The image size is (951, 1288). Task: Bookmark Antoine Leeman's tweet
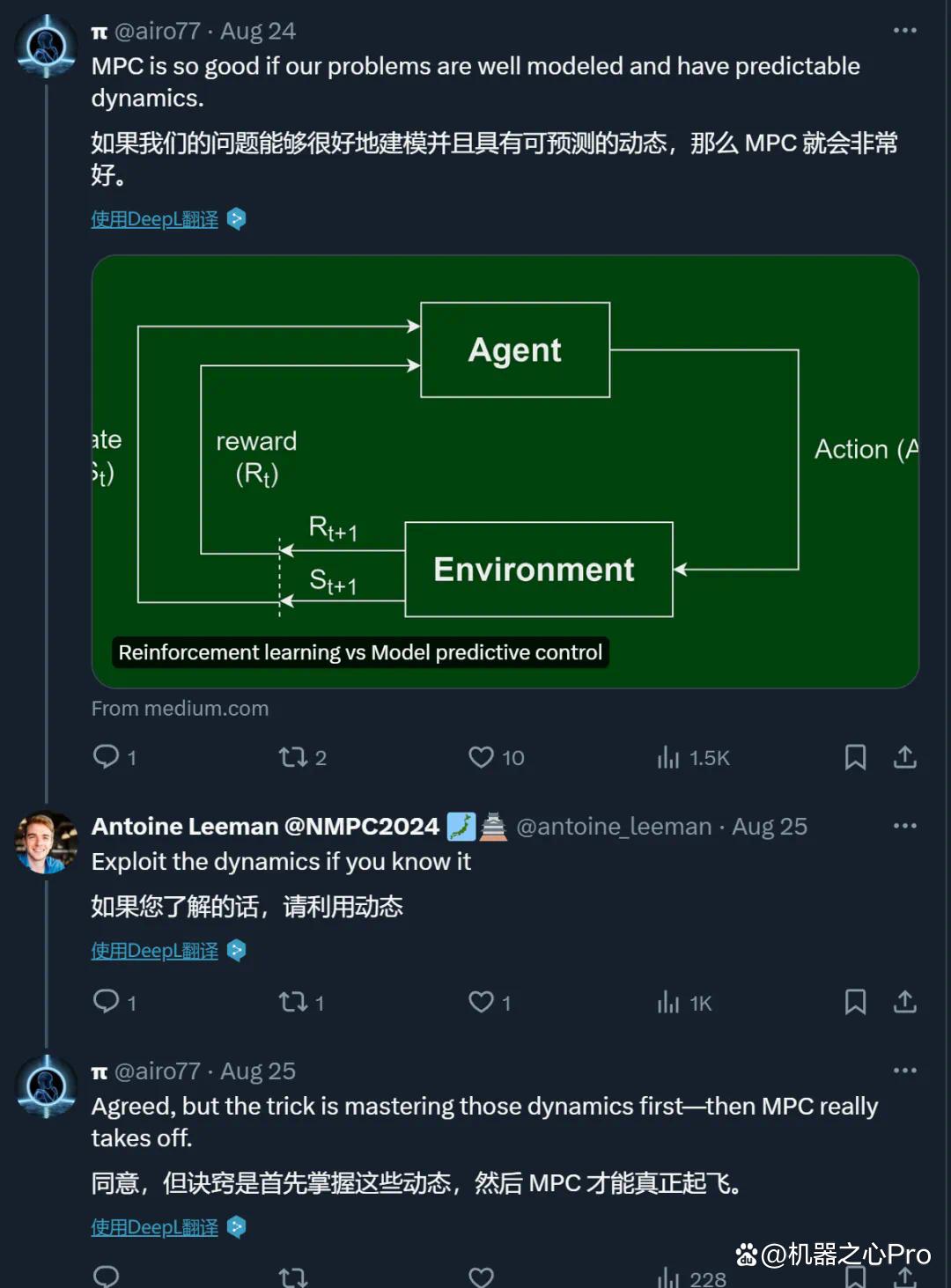(855, 1002)
